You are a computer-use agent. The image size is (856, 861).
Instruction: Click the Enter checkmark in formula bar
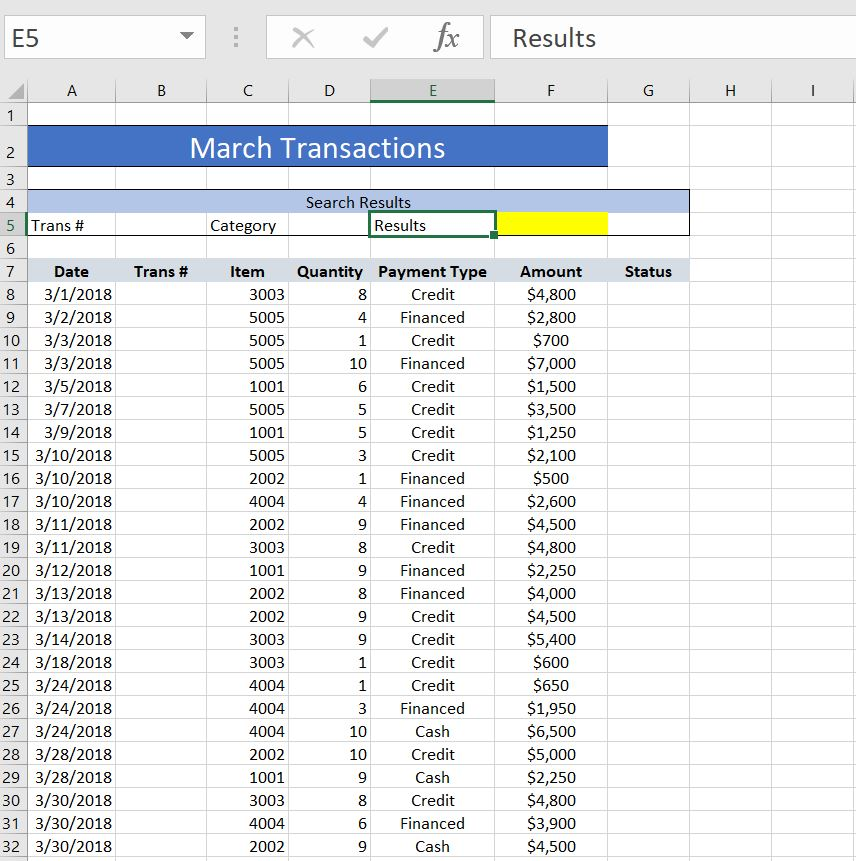click(373, 38)
